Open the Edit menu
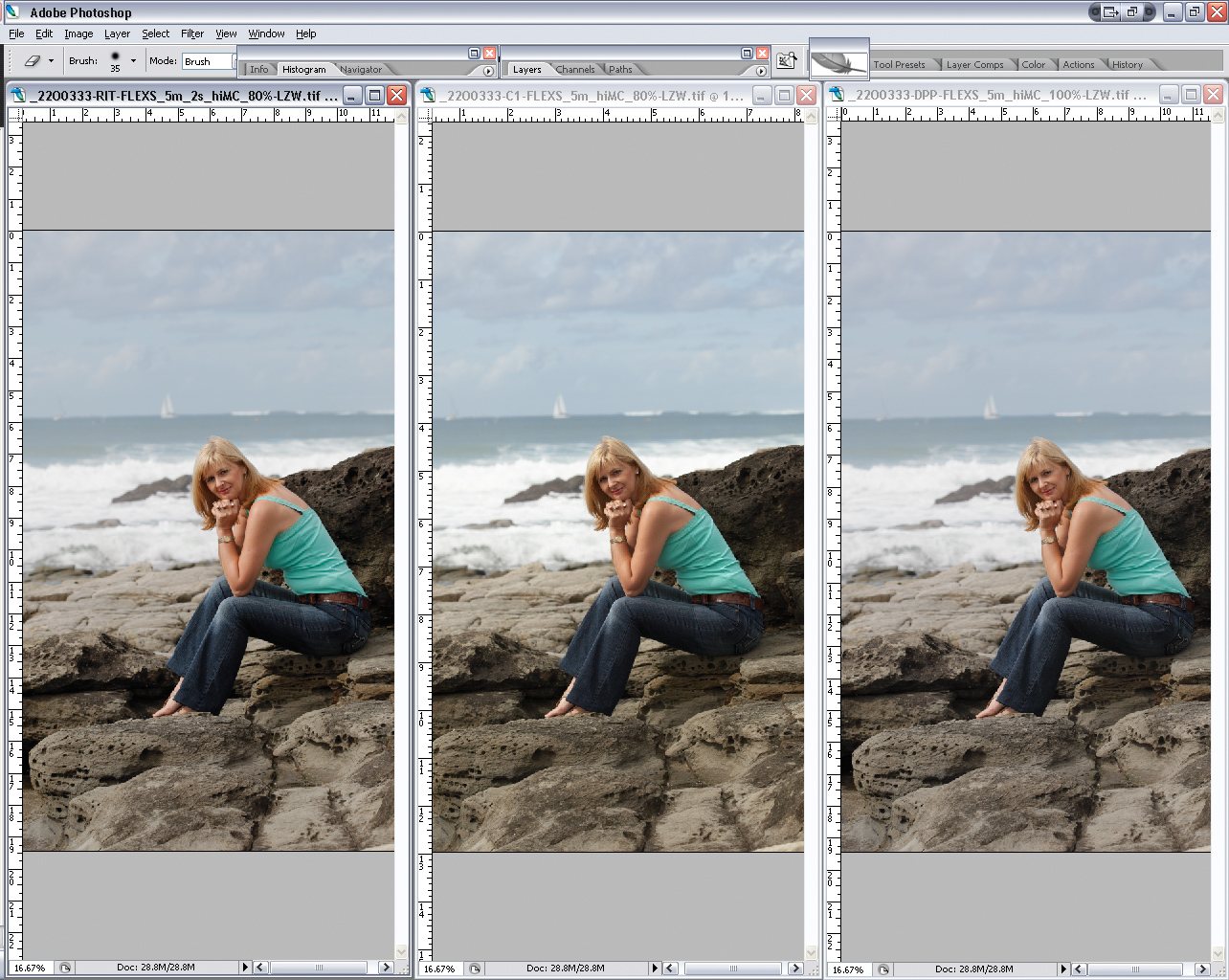Viewport: 1229px width, 980px height. (44, 33)
